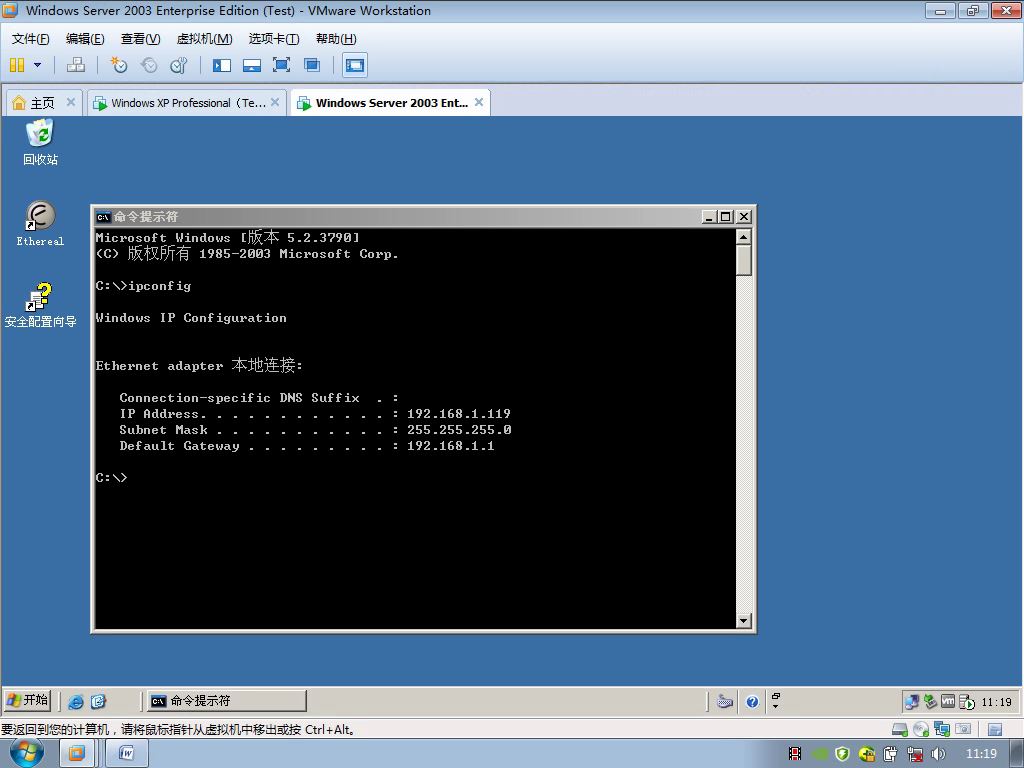Click the subnet mask 255.255.255.0 value

(459, 430)
